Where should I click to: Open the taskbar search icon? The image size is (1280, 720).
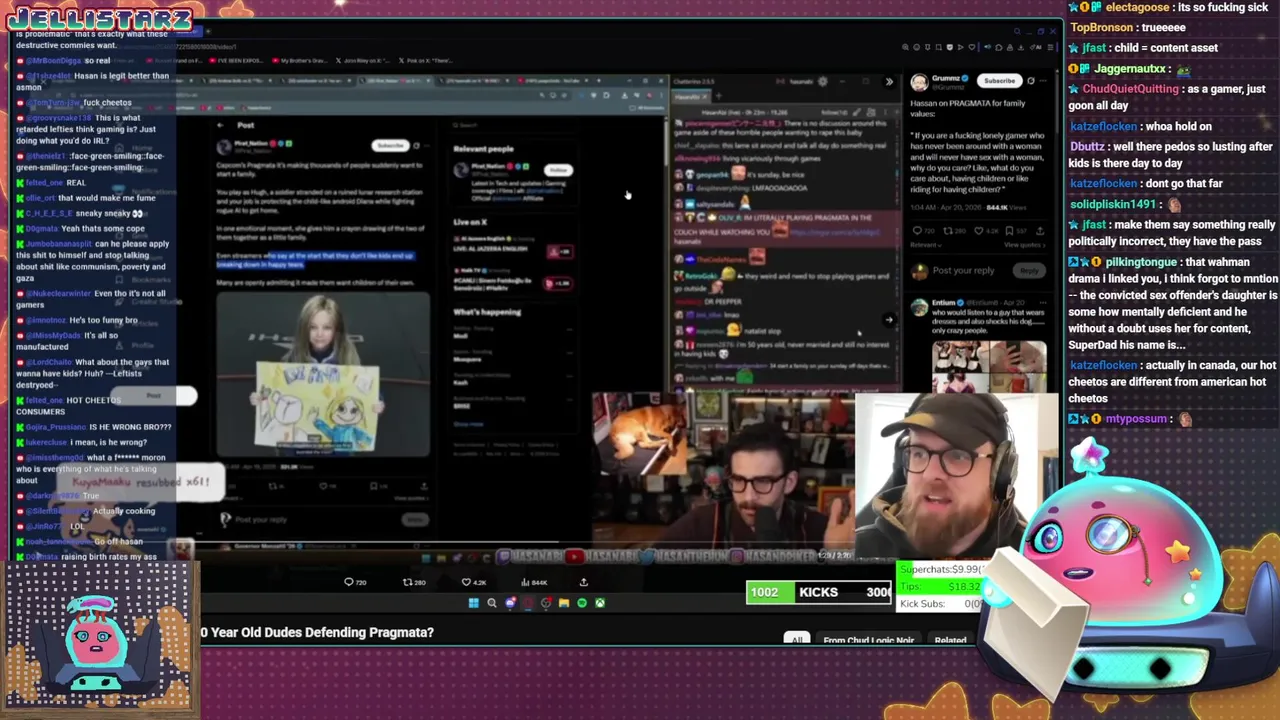(x=491, y=603)
